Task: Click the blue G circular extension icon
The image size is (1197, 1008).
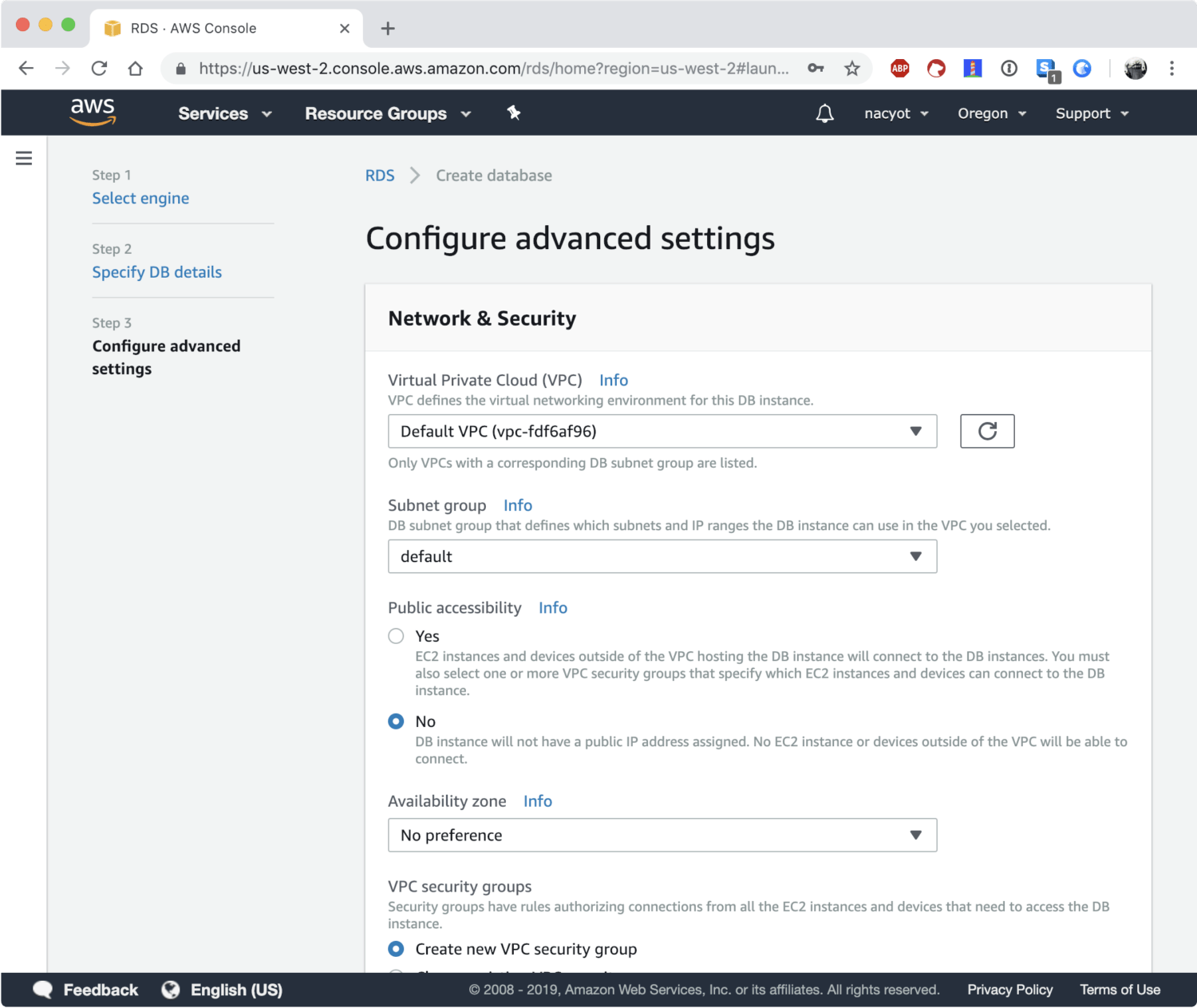Action: click(1082, 69)
